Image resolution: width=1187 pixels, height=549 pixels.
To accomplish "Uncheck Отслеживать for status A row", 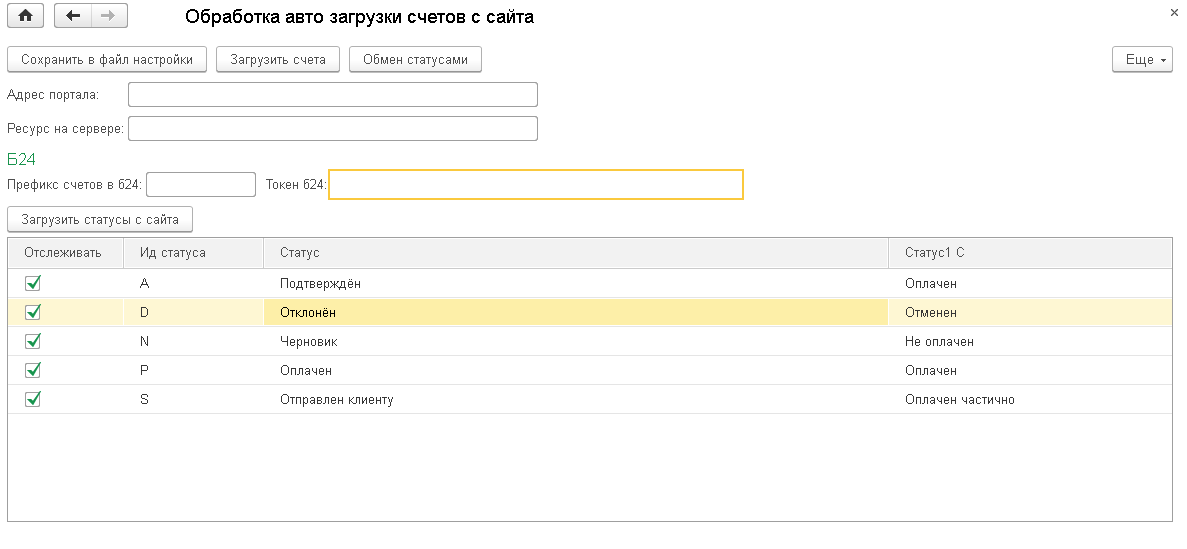I will click(x=33, y=283).
